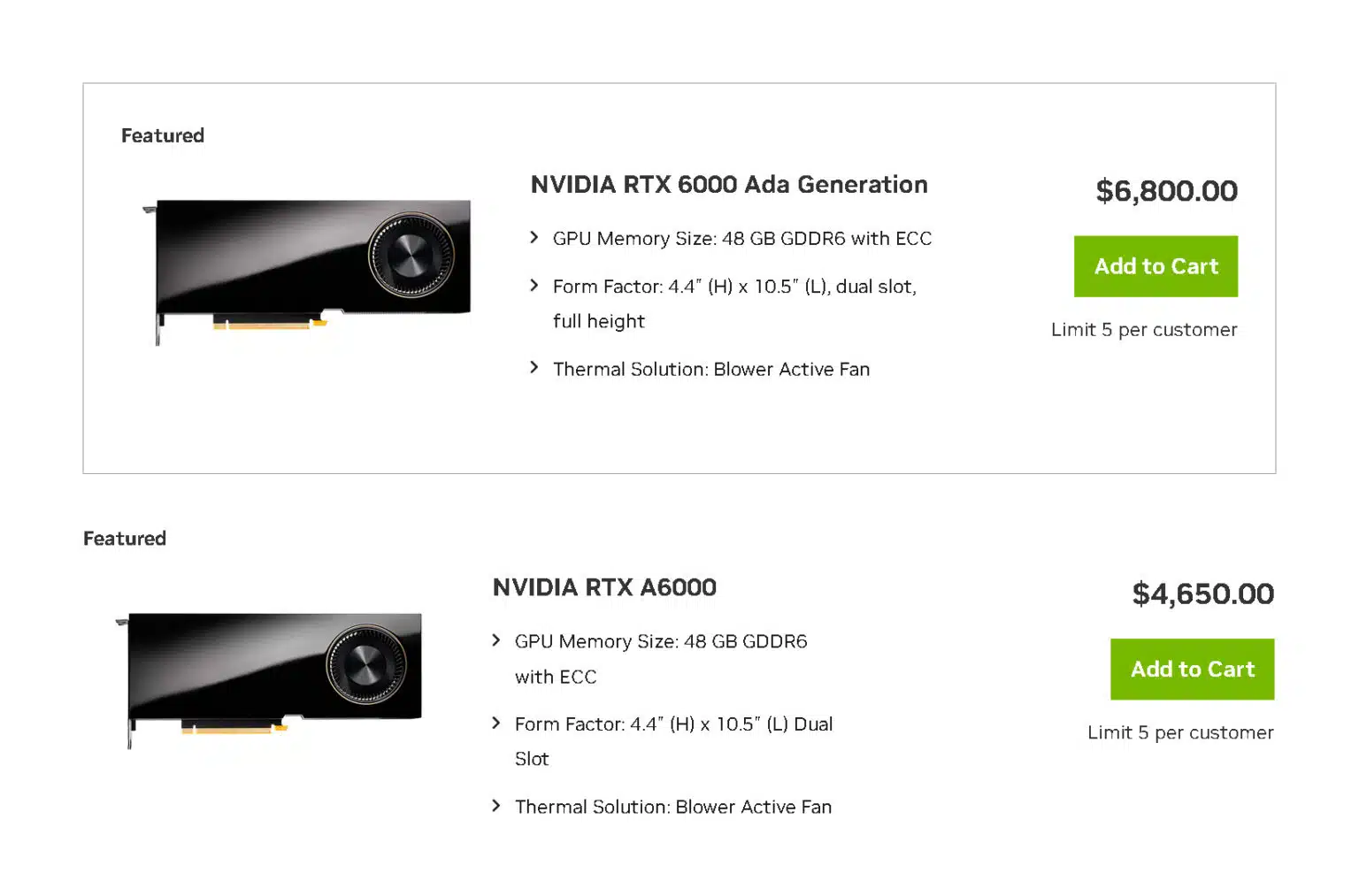Select the $6,800.00 price text
This screenshot has height=896, width=1359.
click(x=1166, y=191)
